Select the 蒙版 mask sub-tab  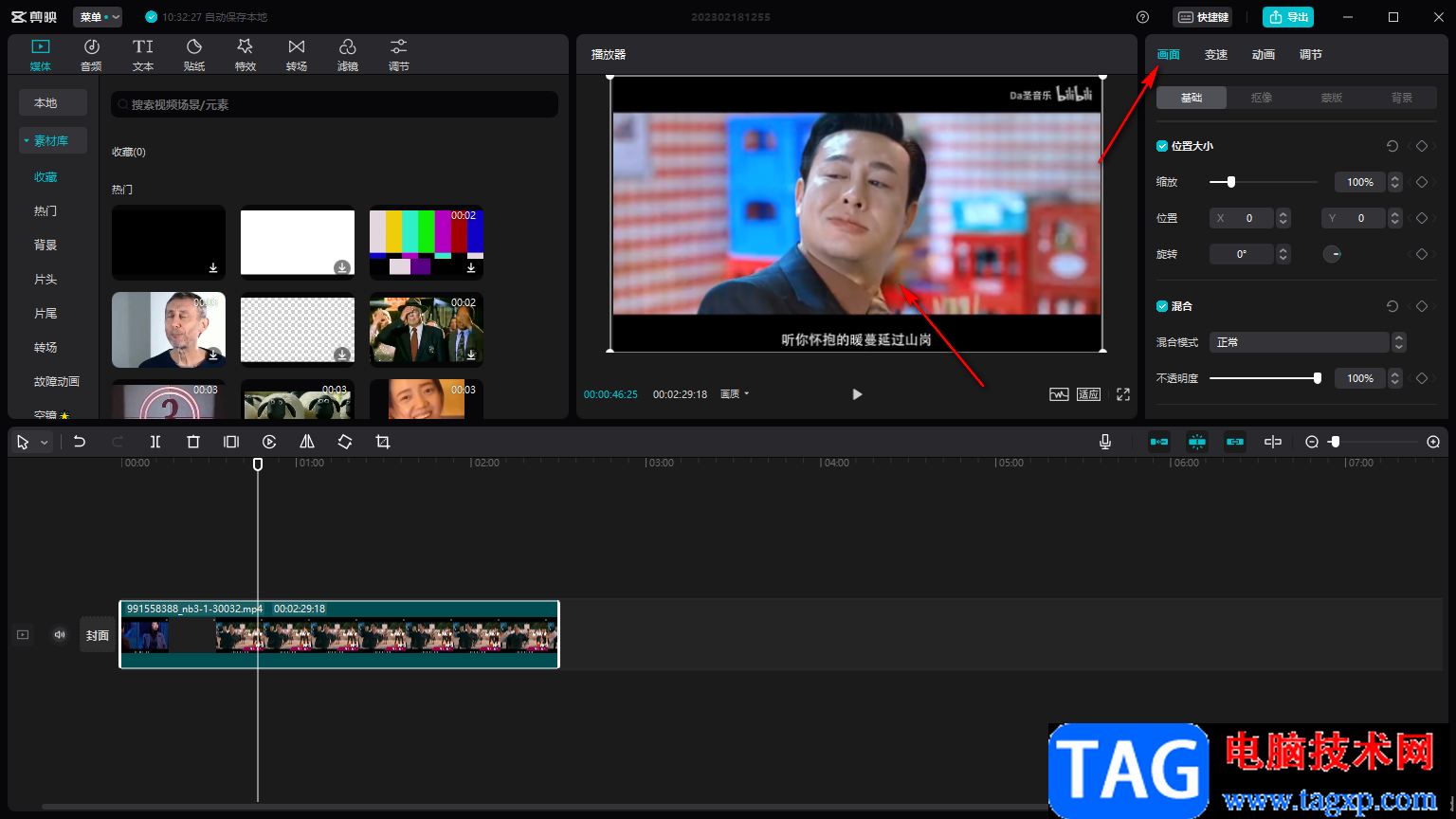coord(1332,98)
